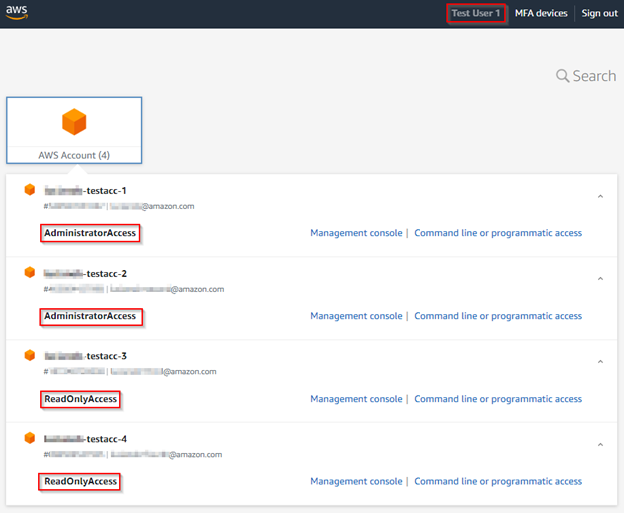Collapse the testacc-4 account row
The image size is (624, 513).
coord(601,444)
